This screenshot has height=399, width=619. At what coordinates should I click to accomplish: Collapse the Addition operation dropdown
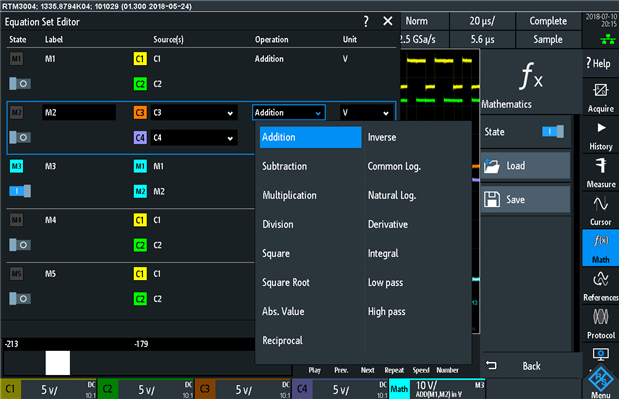tap(289, 112)
